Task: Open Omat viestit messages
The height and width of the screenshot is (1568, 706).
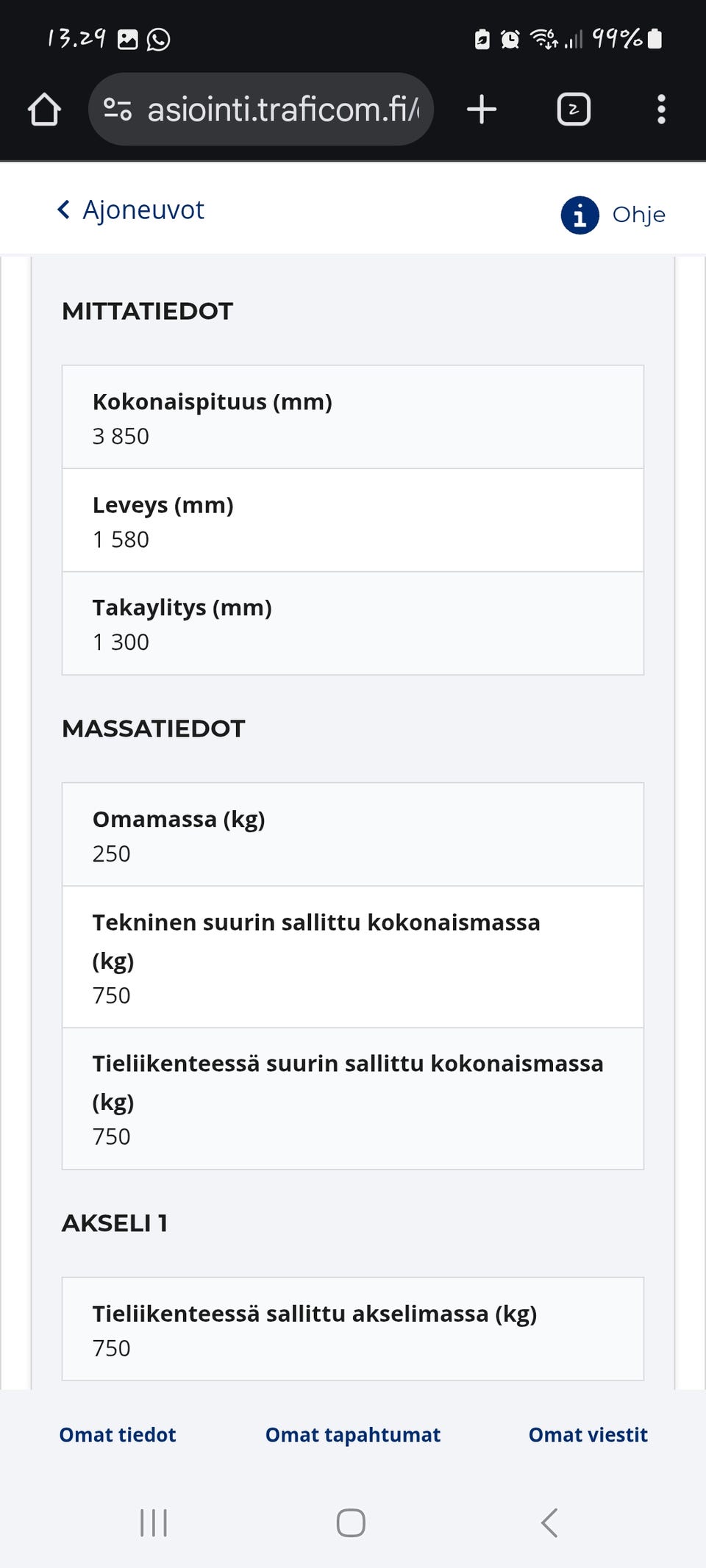Action: click(x=588, y=1434)
